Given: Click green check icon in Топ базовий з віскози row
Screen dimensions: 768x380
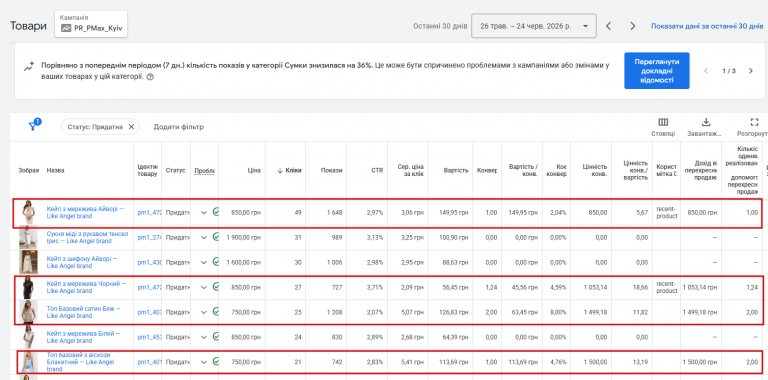Looking at the screenshot, I should pos(216,362).
